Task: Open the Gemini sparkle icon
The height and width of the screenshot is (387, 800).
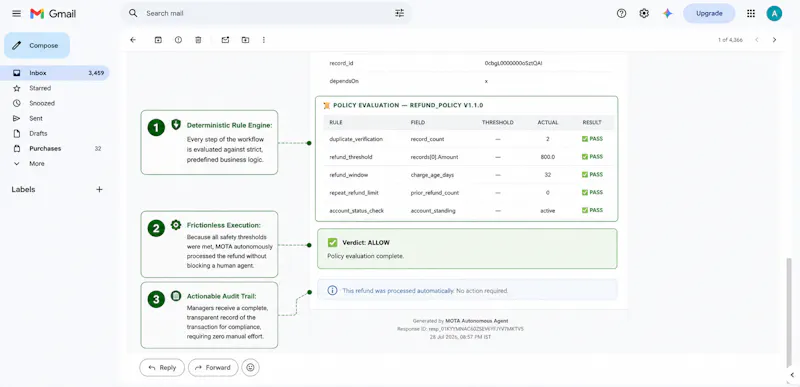Action: (667, 14)
